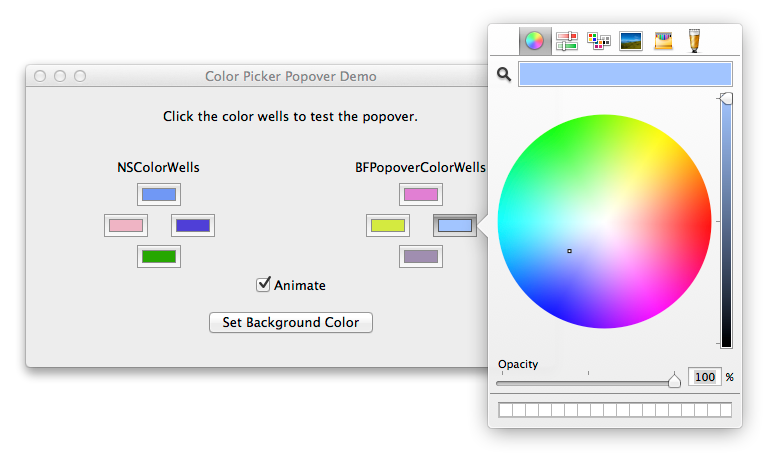Open the green NSColorWell
767x456 pixels.
[159, 256]
